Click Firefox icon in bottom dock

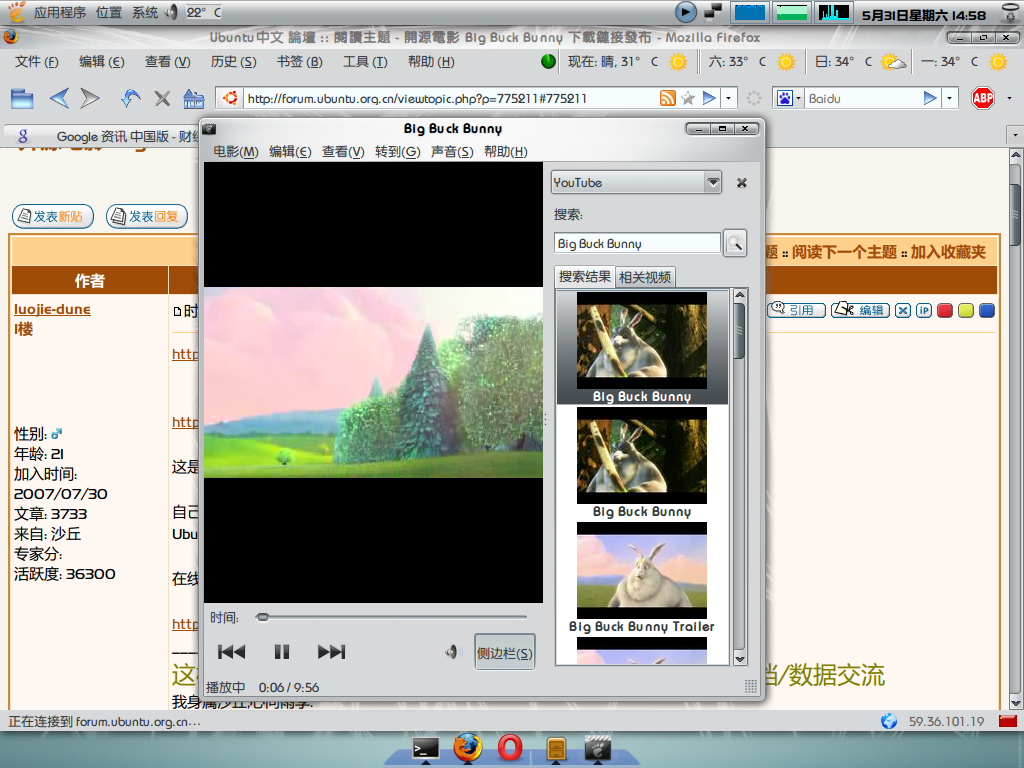coord(468,747)
